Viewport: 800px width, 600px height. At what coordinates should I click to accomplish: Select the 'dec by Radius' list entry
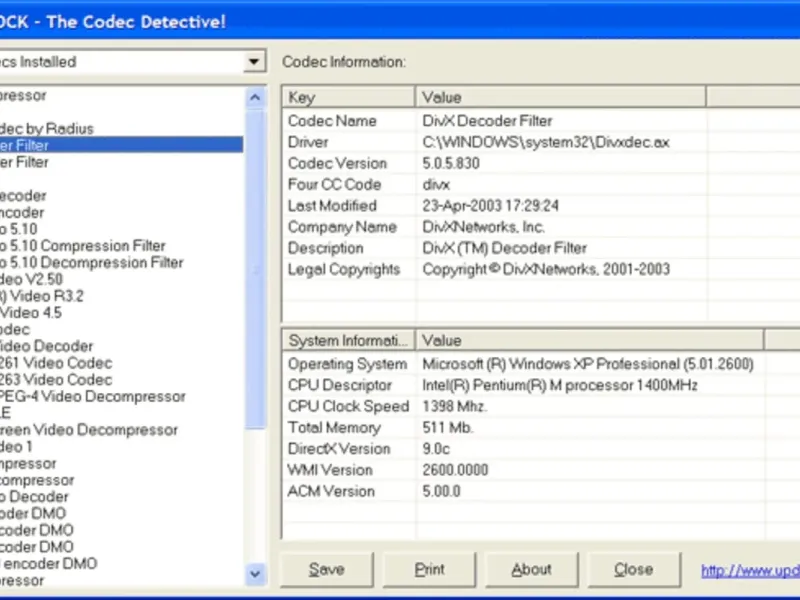point(47,129)
